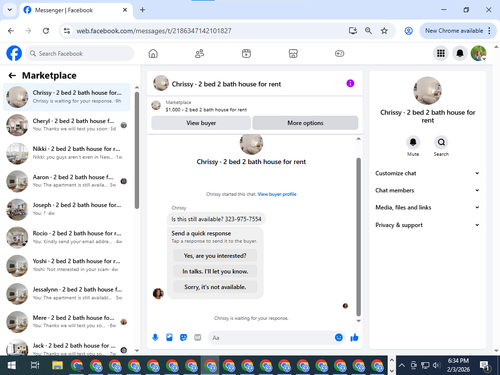
Task: Expand the Customize chat section
Action: click(x=427, y=173)
